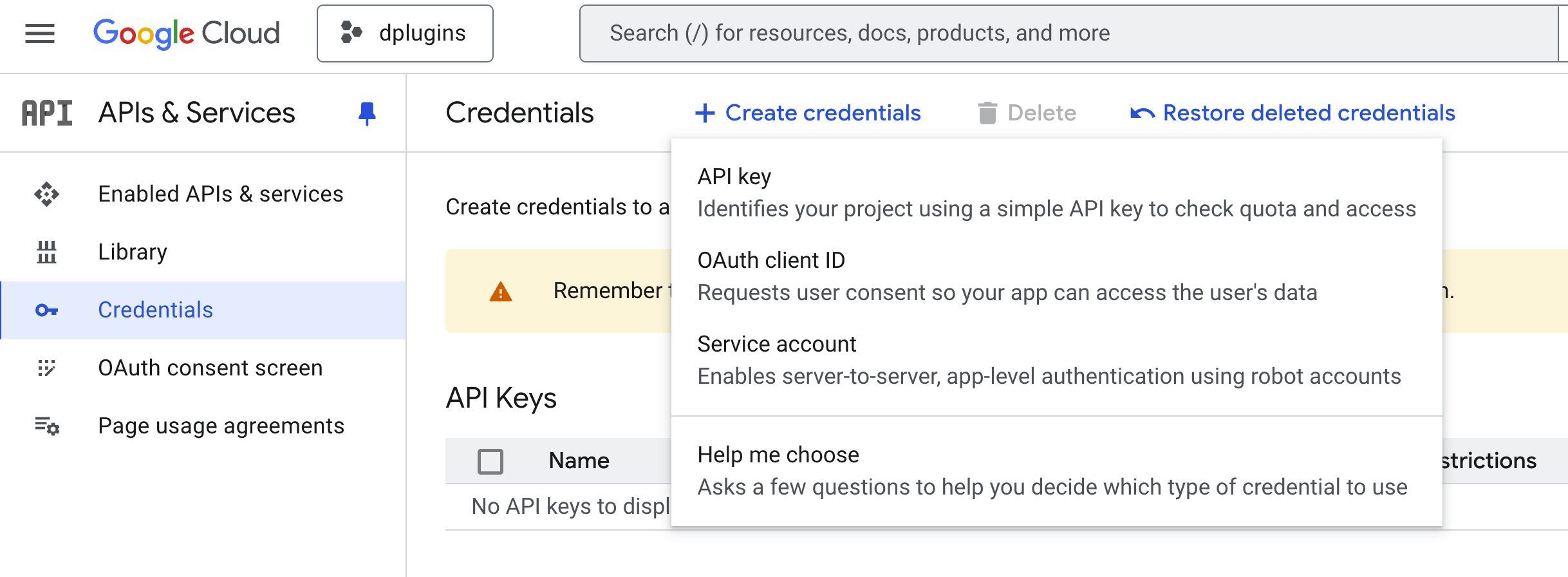Click the Credentials page title
1568x577 pixels.
(519, 113)
